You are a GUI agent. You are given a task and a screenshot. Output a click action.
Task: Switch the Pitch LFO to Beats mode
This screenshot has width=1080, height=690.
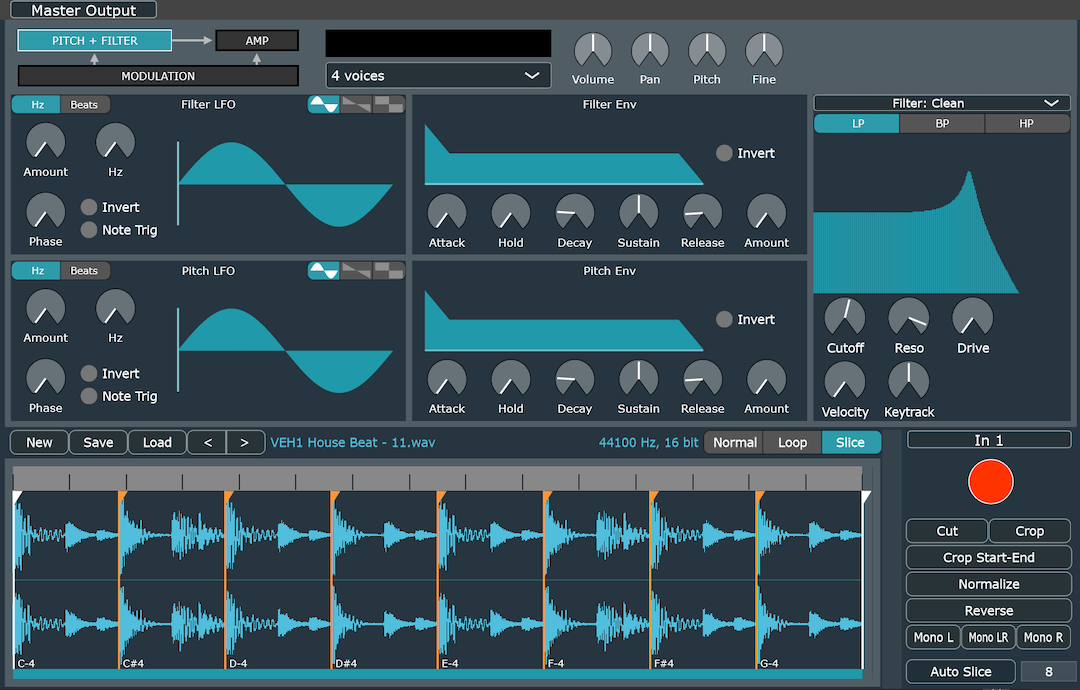[x=85, y=270]
